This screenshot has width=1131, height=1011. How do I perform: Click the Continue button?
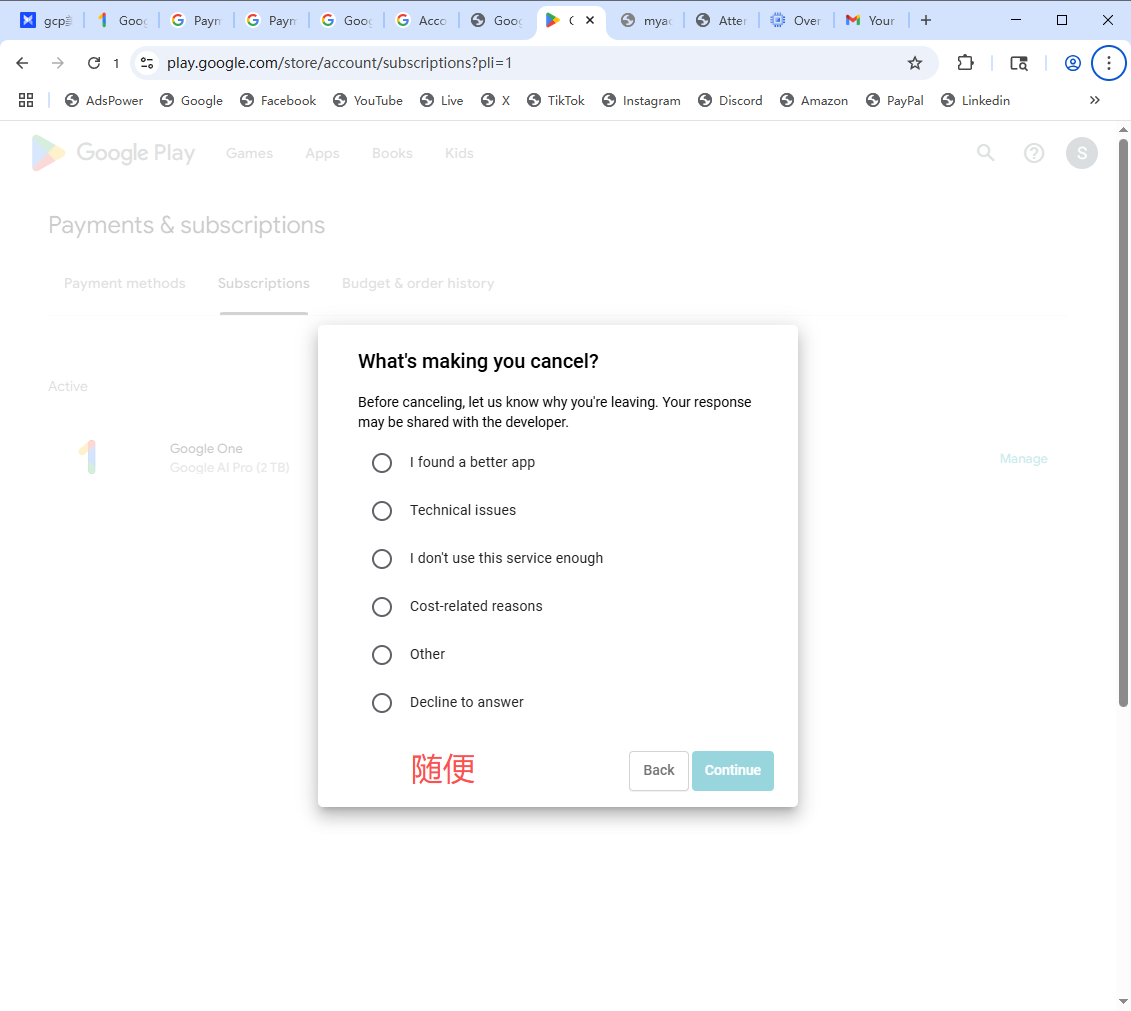(x=732, y=770)
